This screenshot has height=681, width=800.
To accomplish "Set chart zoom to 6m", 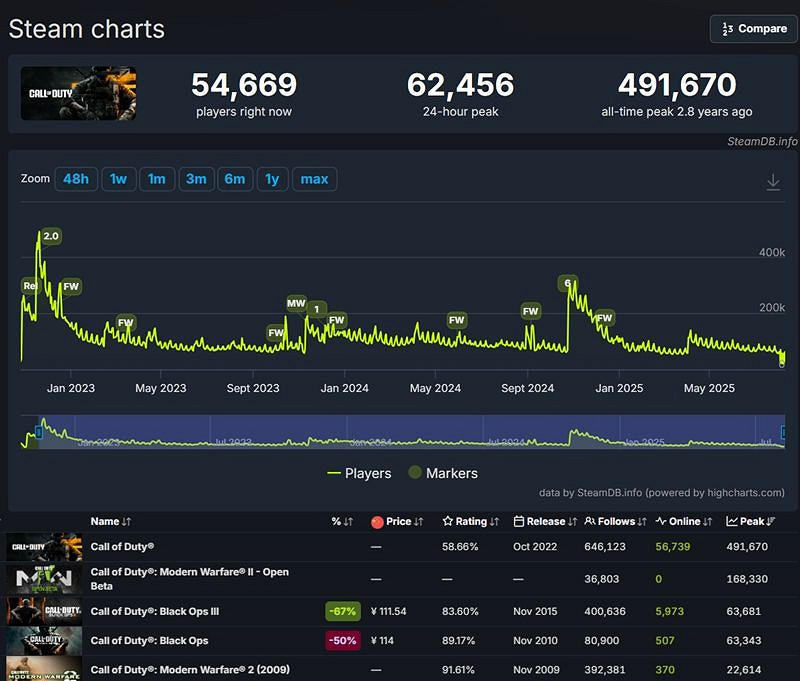I will (234, 179).
